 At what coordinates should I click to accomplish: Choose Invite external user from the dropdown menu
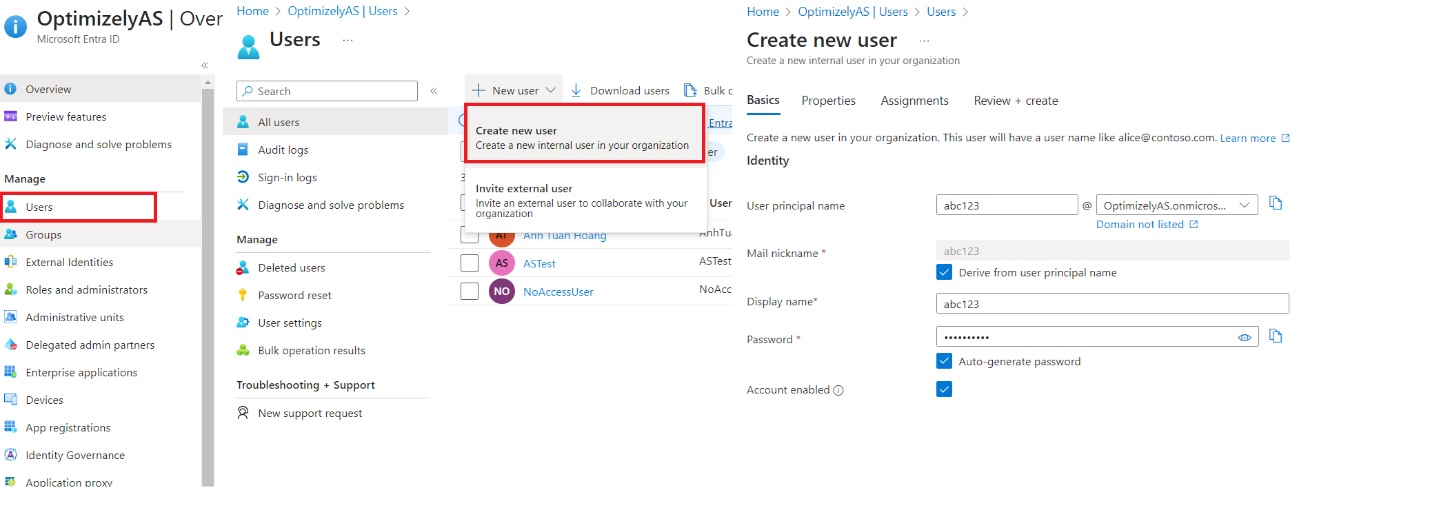(586, 200)
